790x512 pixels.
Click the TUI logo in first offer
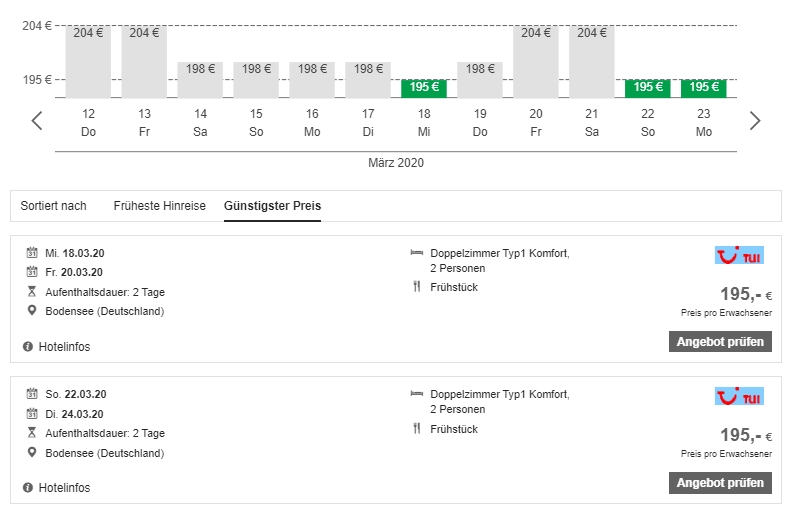[739, 255]
